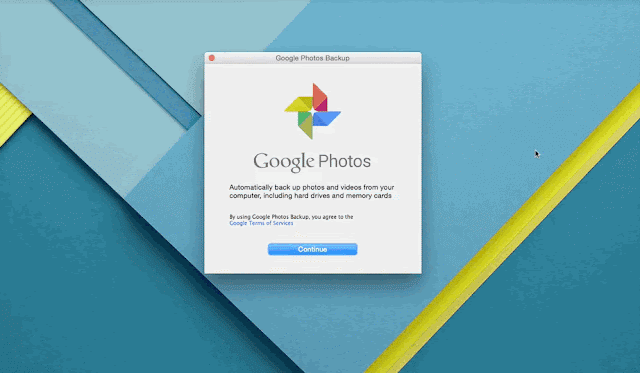Click the Google Photos wordmark
This screenshot has width=640, height=373.
[x=312, y=162]
